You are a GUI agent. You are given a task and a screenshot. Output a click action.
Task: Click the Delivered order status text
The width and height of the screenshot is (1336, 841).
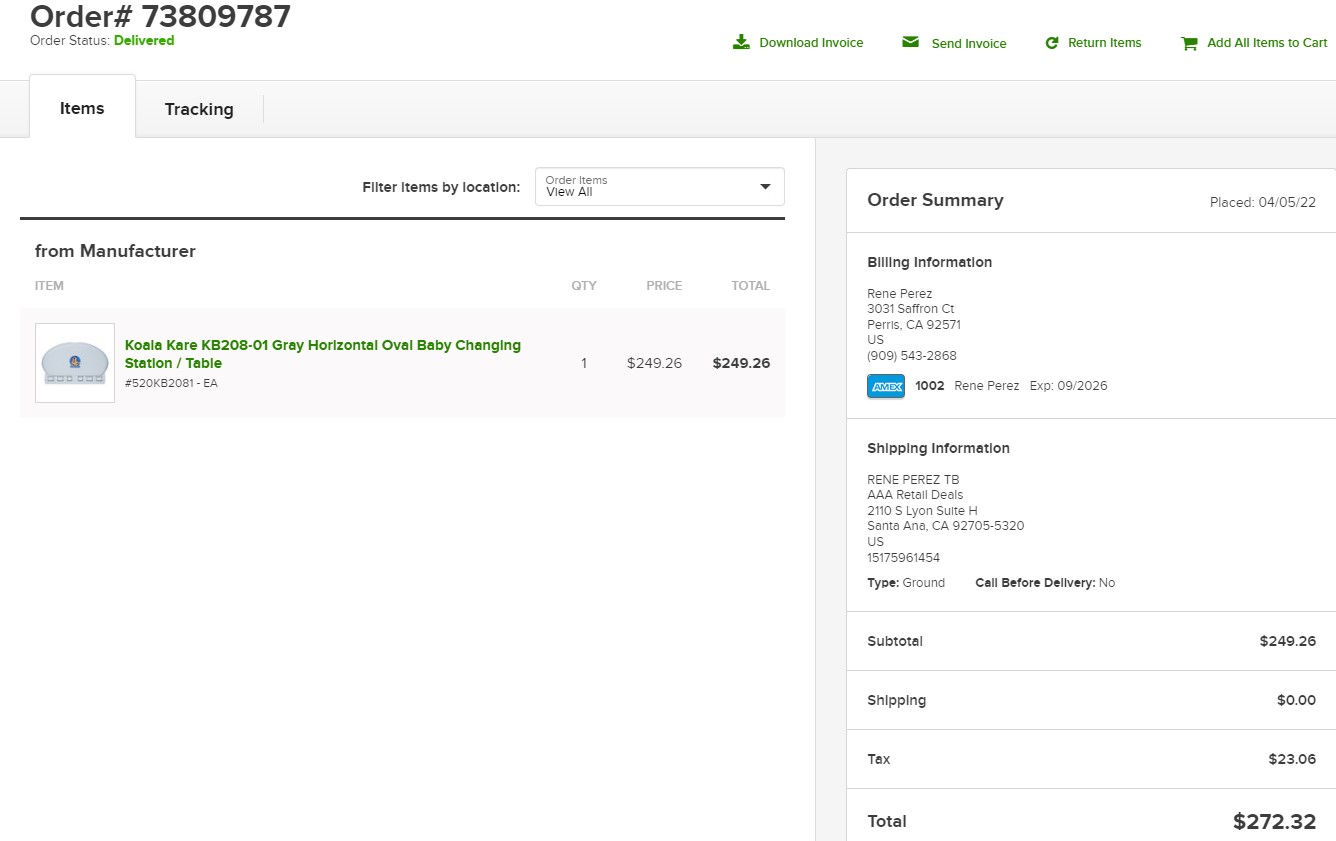point(144,41)
